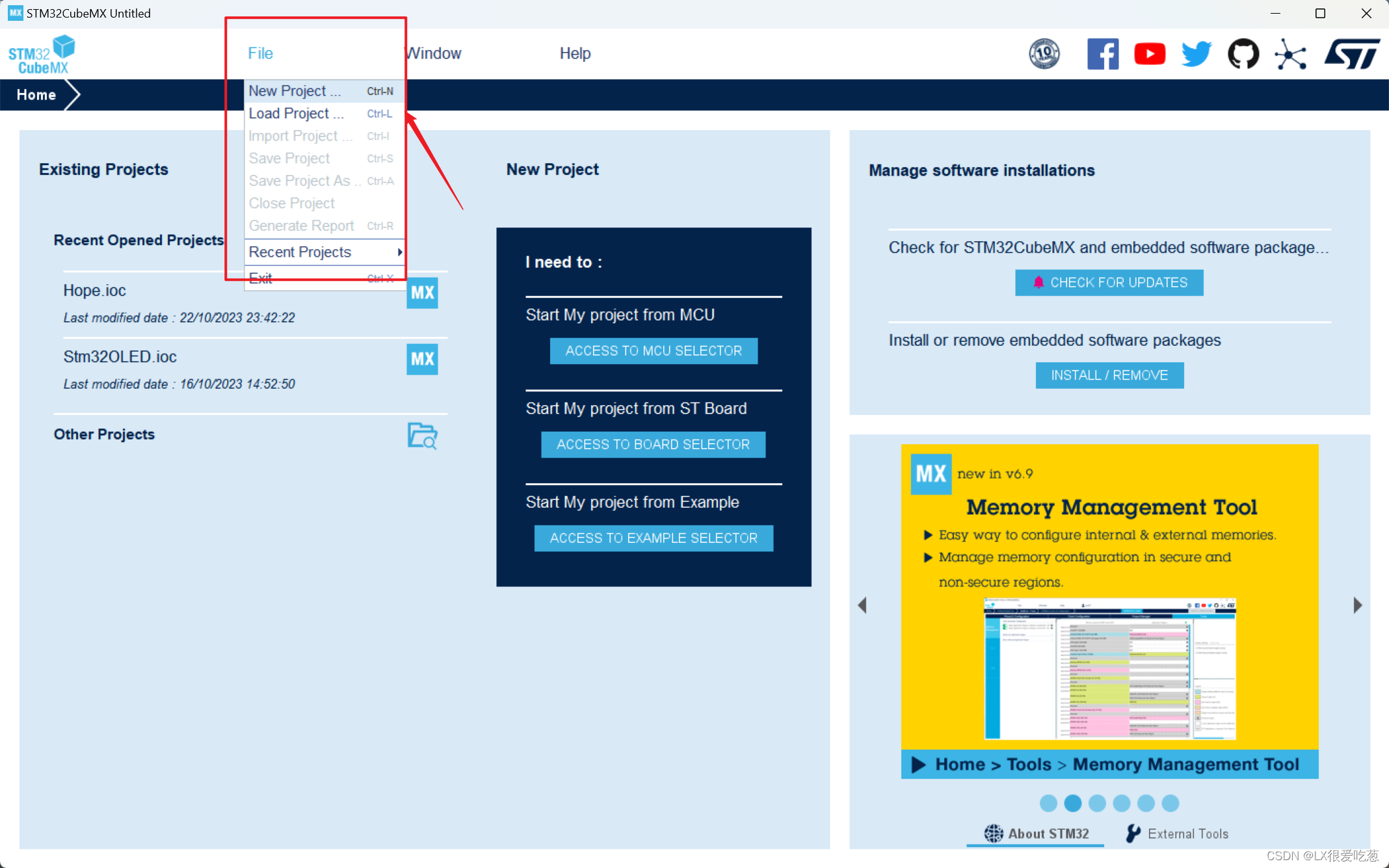Click the MX icon in yellow banner
Screen dimensions: 1389x868
(x=931, y=474)
